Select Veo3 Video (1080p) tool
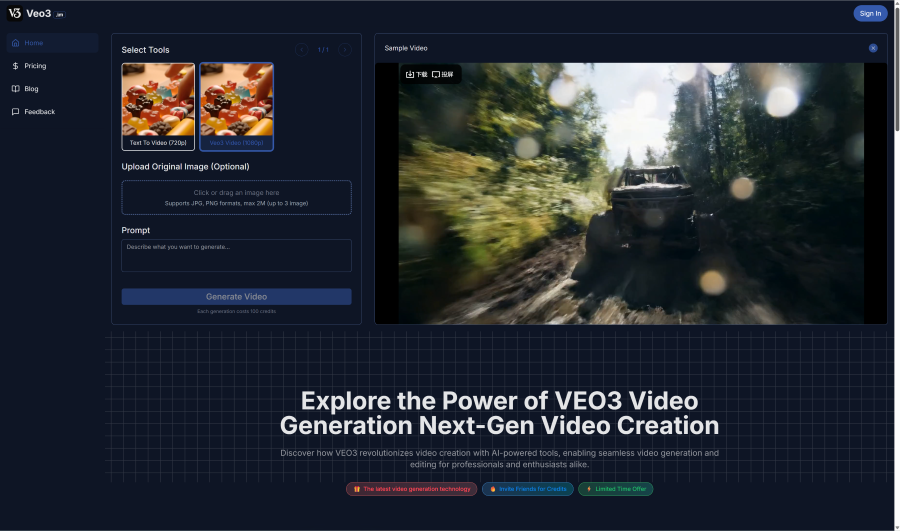 [236, 107]
